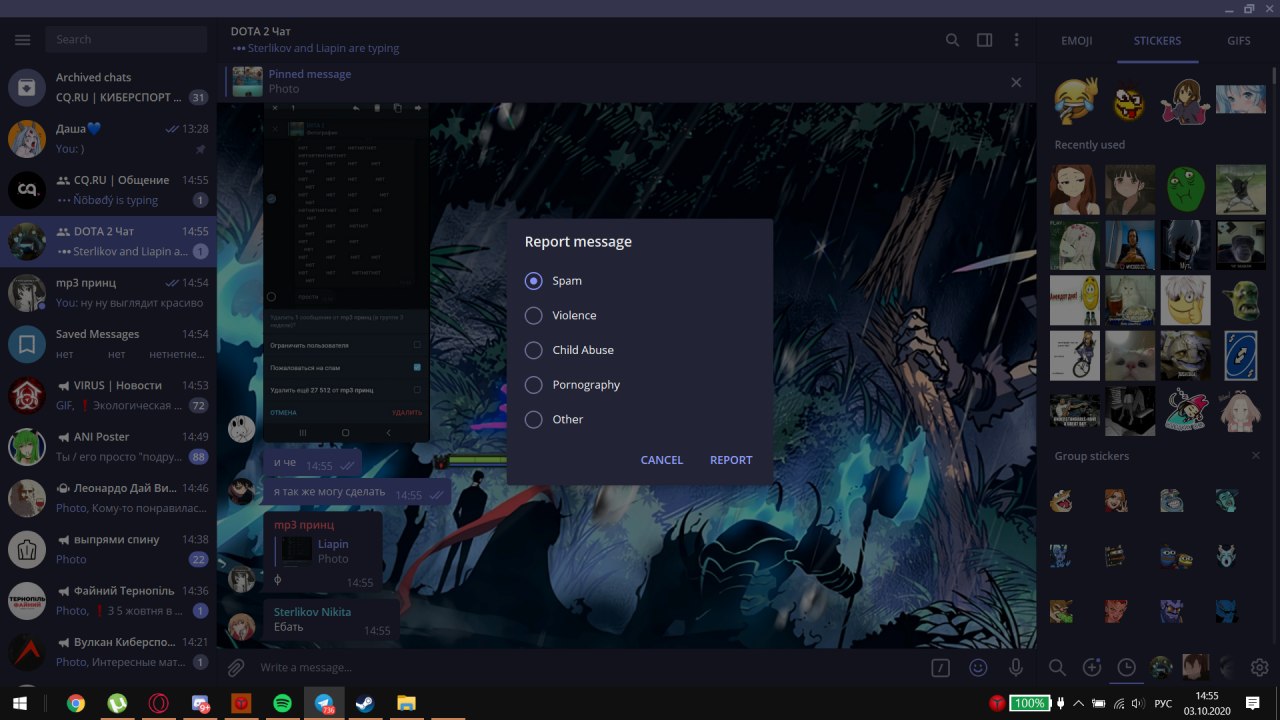Screen dimensions: 1280x720
Task: Add sticker set plus icon
Action: coord(1092,667)
